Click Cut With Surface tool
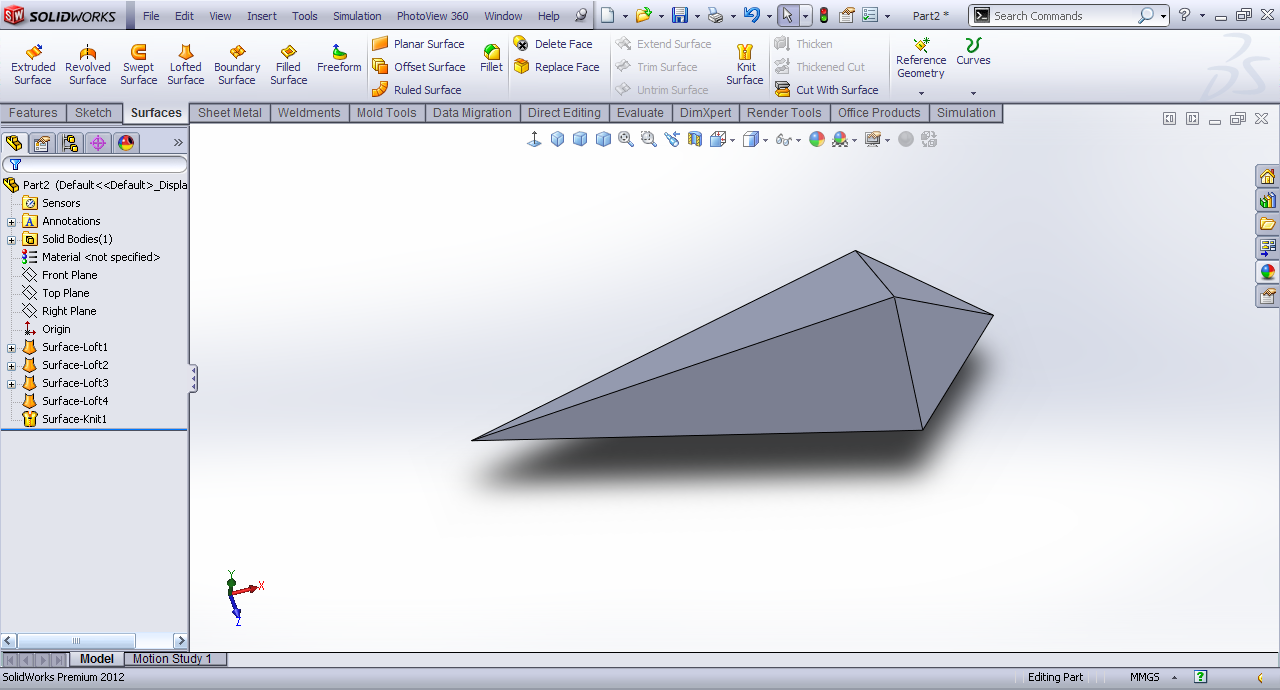Viewport: 1280px width, 690px height. [826, 90]
